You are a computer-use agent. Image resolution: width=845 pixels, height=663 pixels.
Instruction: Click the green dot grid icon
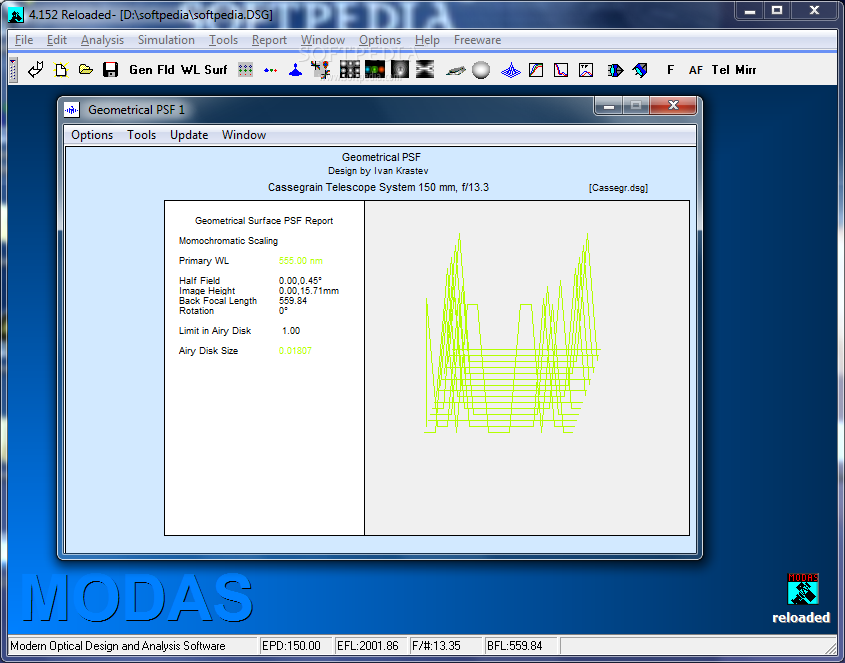(245, 70)
